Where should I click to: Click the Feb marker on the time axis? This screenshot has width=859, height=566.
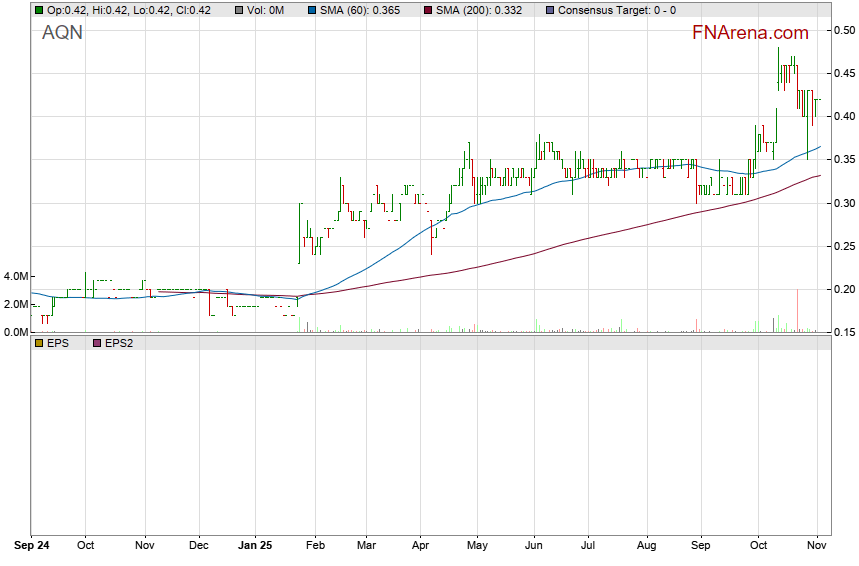point(315,547)
